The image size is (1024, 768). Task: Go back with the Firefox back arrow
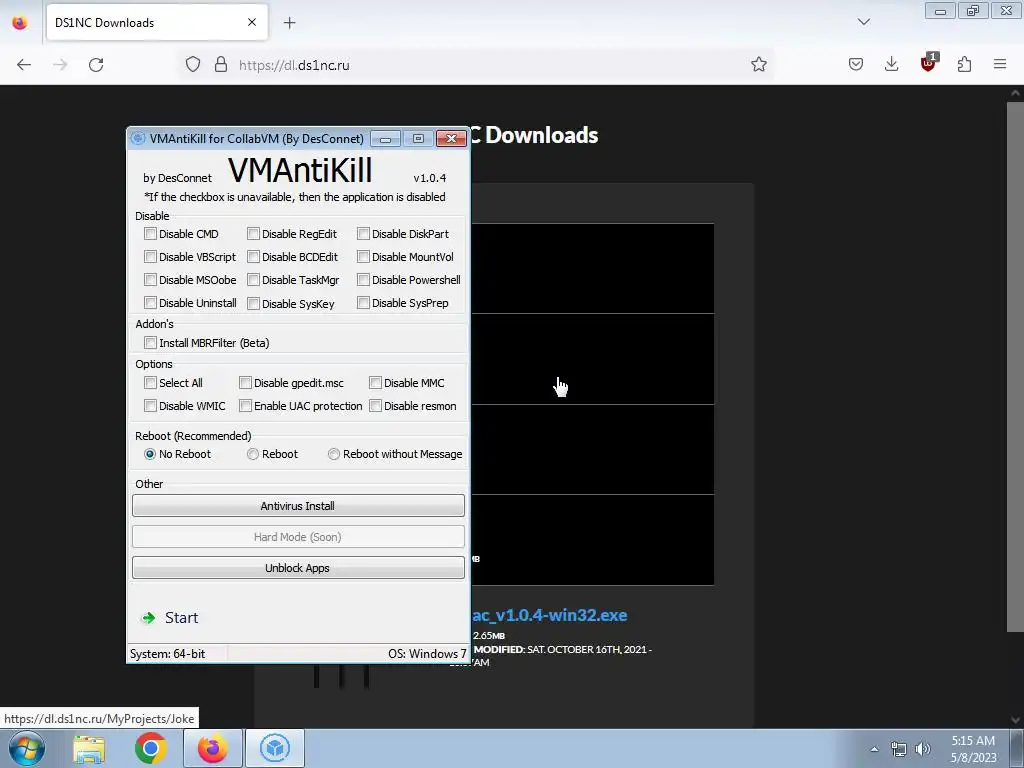click(x=24, y=65)
